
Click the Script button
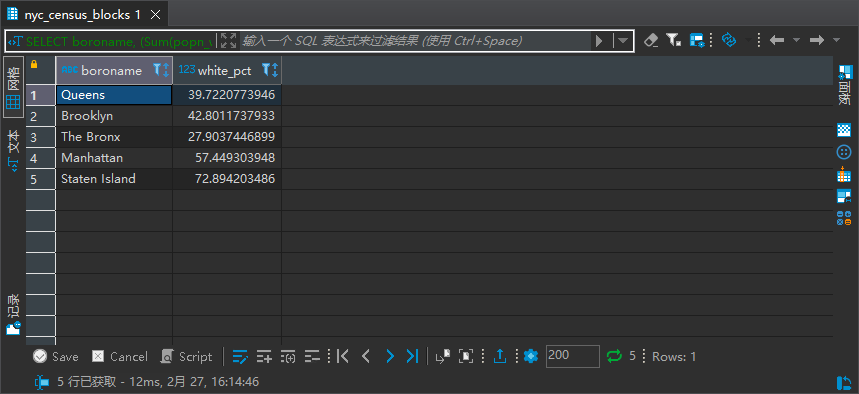tap(186, 357)
